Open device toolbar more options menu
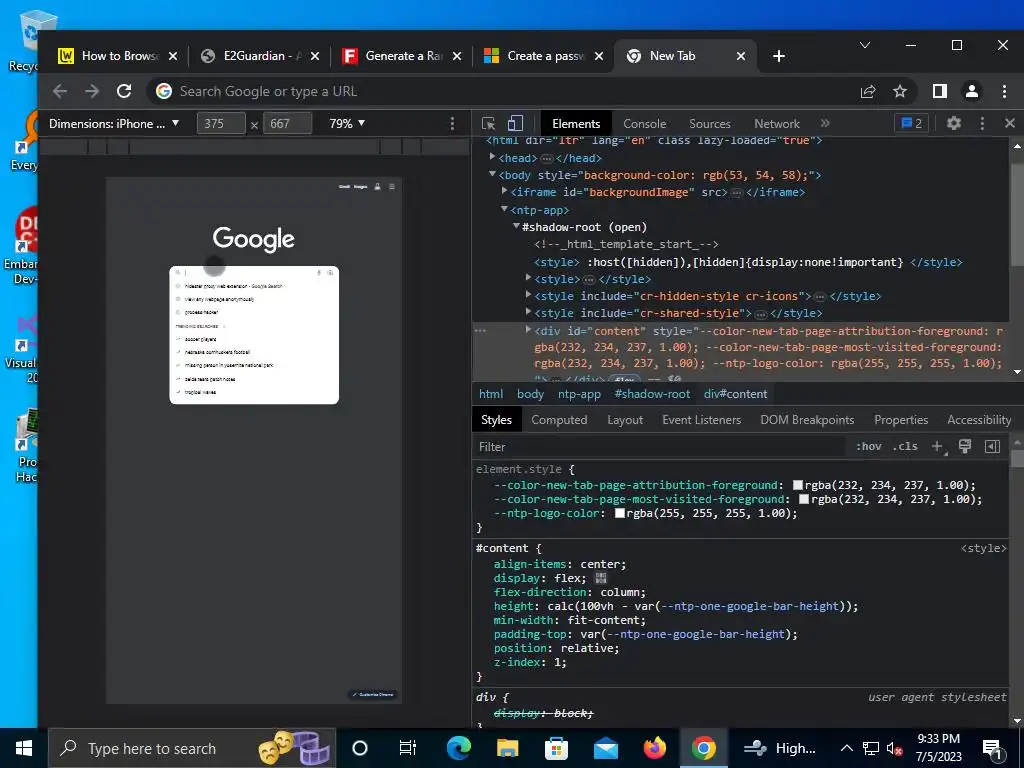 (452, 123)
